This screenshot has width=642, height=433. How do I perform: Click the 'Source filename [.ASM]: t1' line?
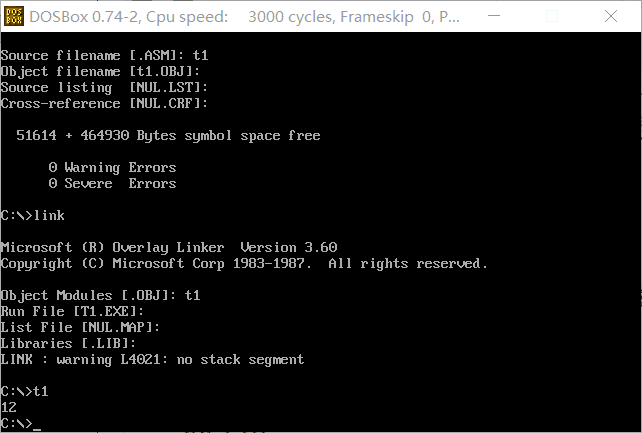pos(104,55)
